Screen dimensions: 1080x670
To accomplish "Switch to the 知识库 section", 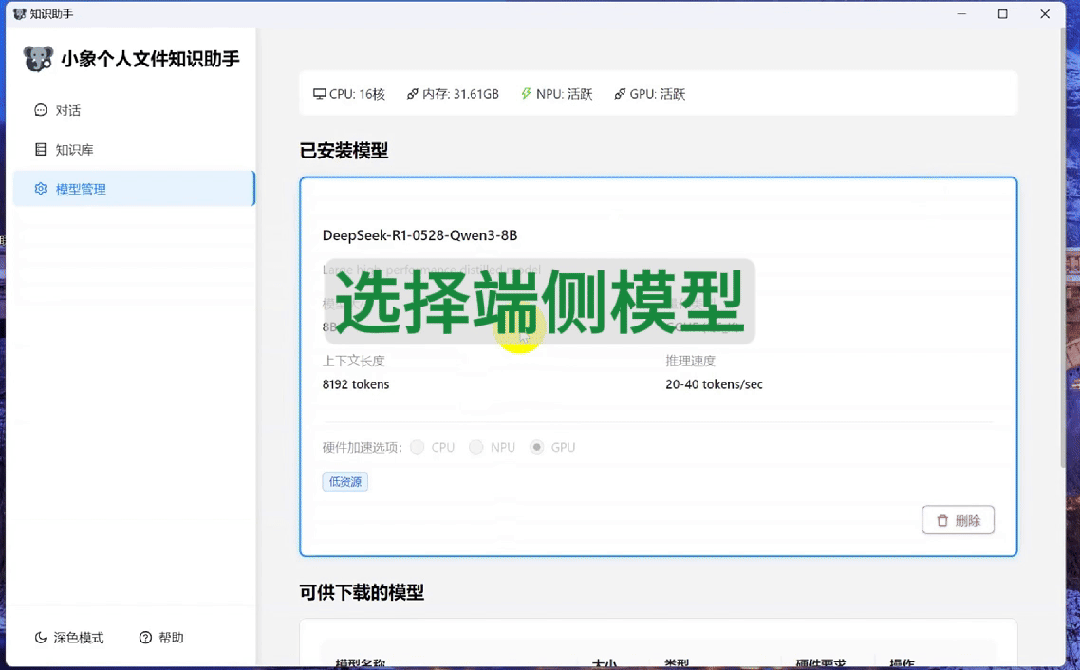I will pos(74,150).
